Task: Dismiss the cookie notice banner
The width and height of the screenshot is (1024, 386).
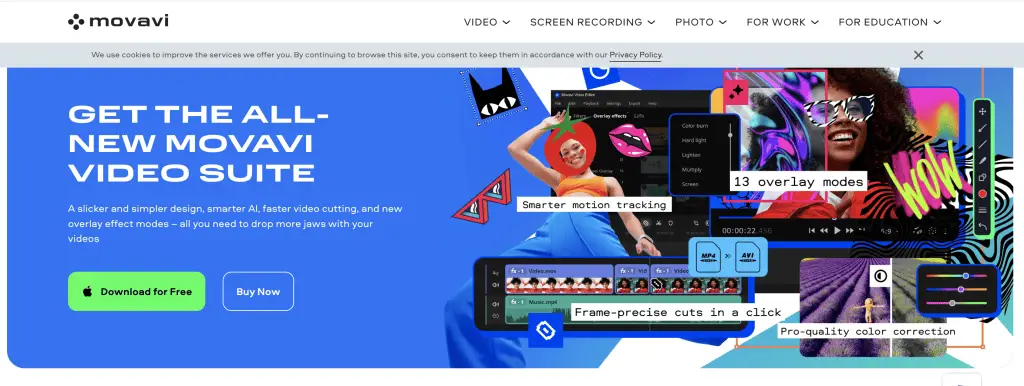Action: point(918,56)
